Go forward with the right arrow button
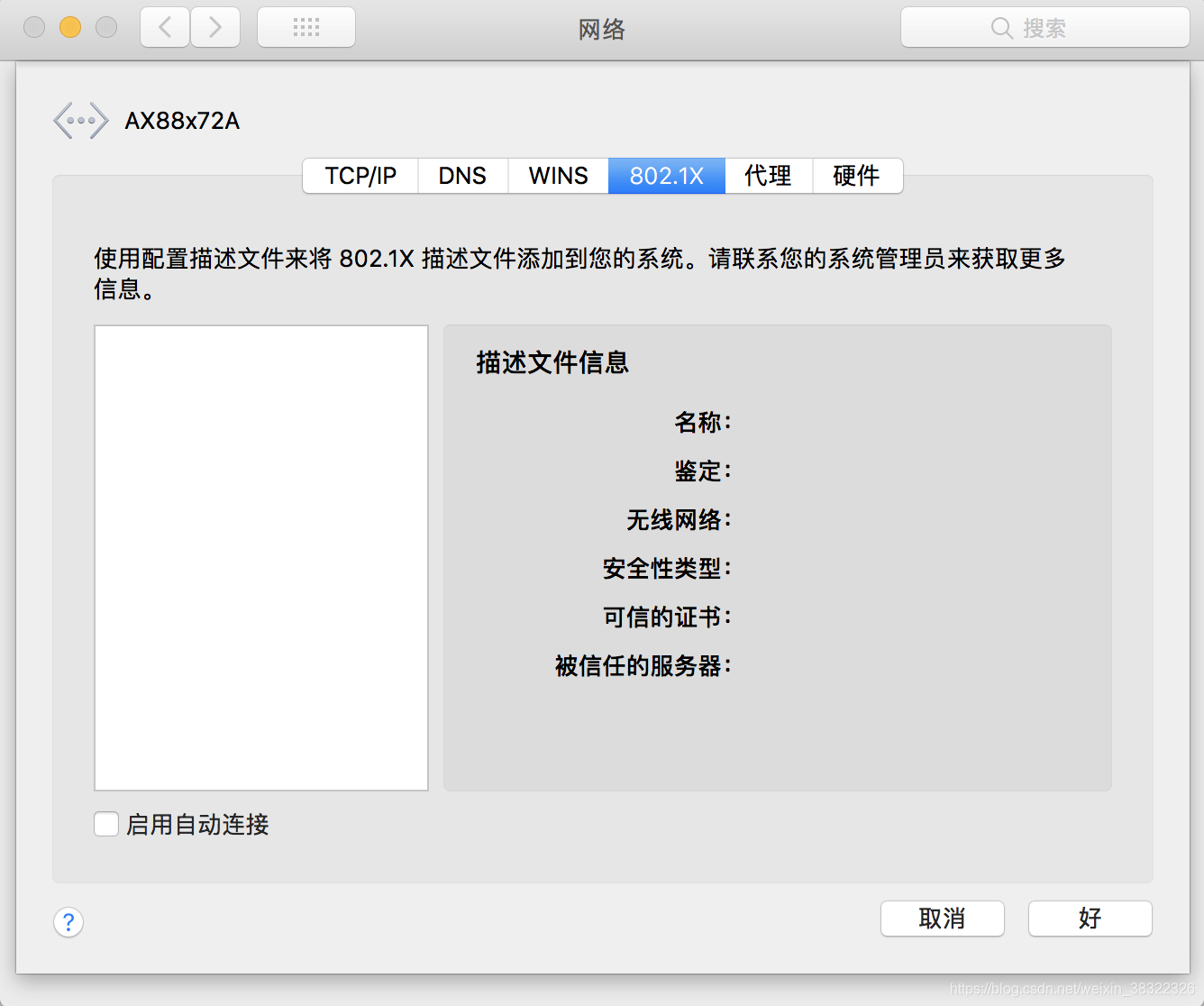Viewport: 1204px width, 1006px height. coord(215,27)
